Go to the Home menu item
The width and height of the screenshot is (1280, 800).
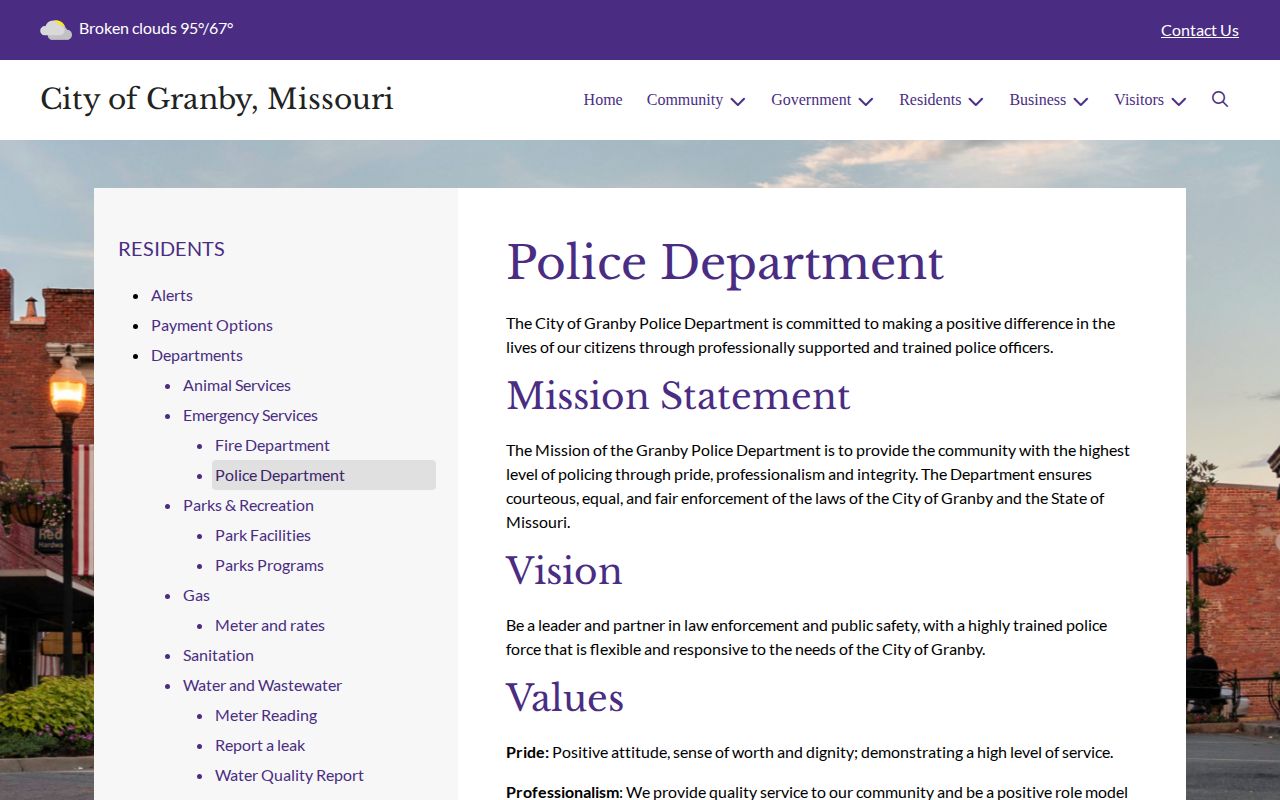[603, 100]
